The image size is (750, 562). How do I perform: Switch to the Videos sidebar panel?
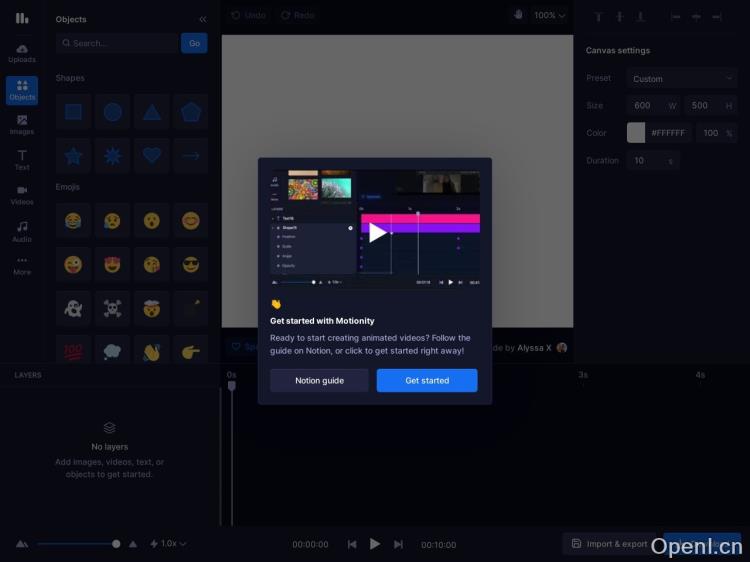[22, 195]
